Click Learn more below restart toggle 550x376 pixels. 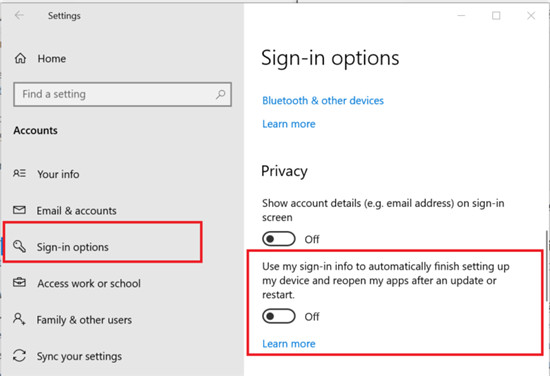click(289, 344)
